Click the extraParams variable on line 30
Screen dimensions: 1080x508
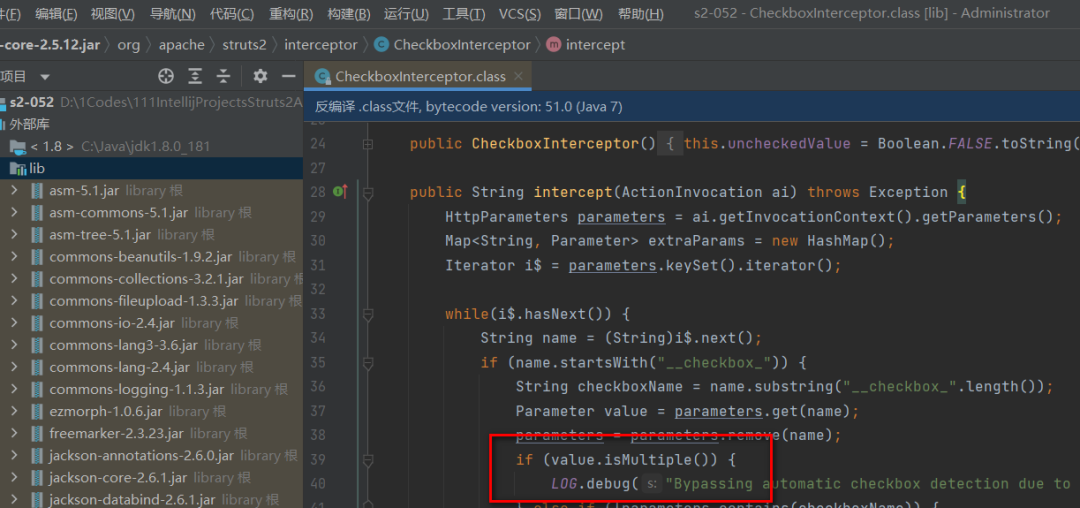pos(696,241)
